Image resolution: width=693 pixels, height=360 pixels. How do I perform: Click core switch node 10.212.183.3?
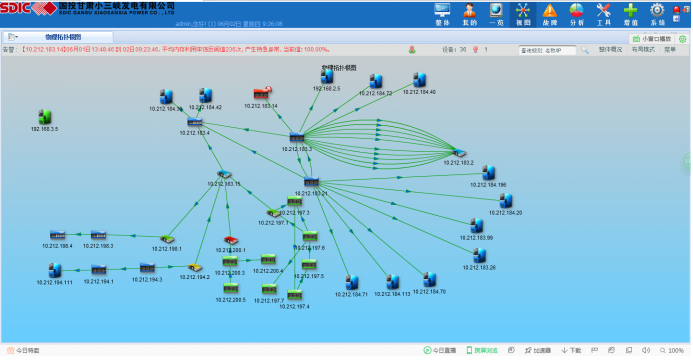point(297,137)
